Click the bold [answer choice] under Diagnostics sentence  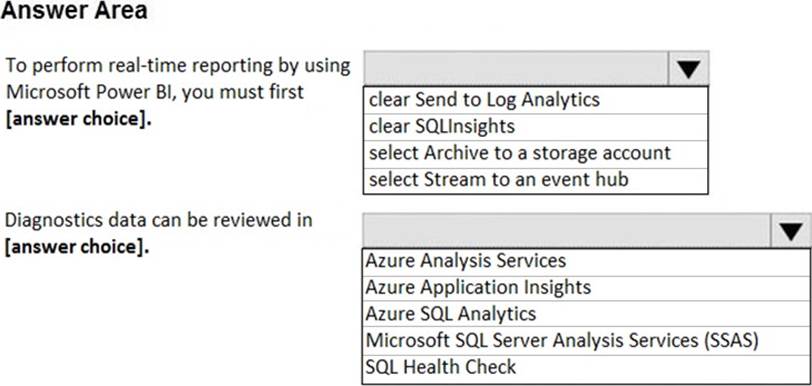(77, 247)
